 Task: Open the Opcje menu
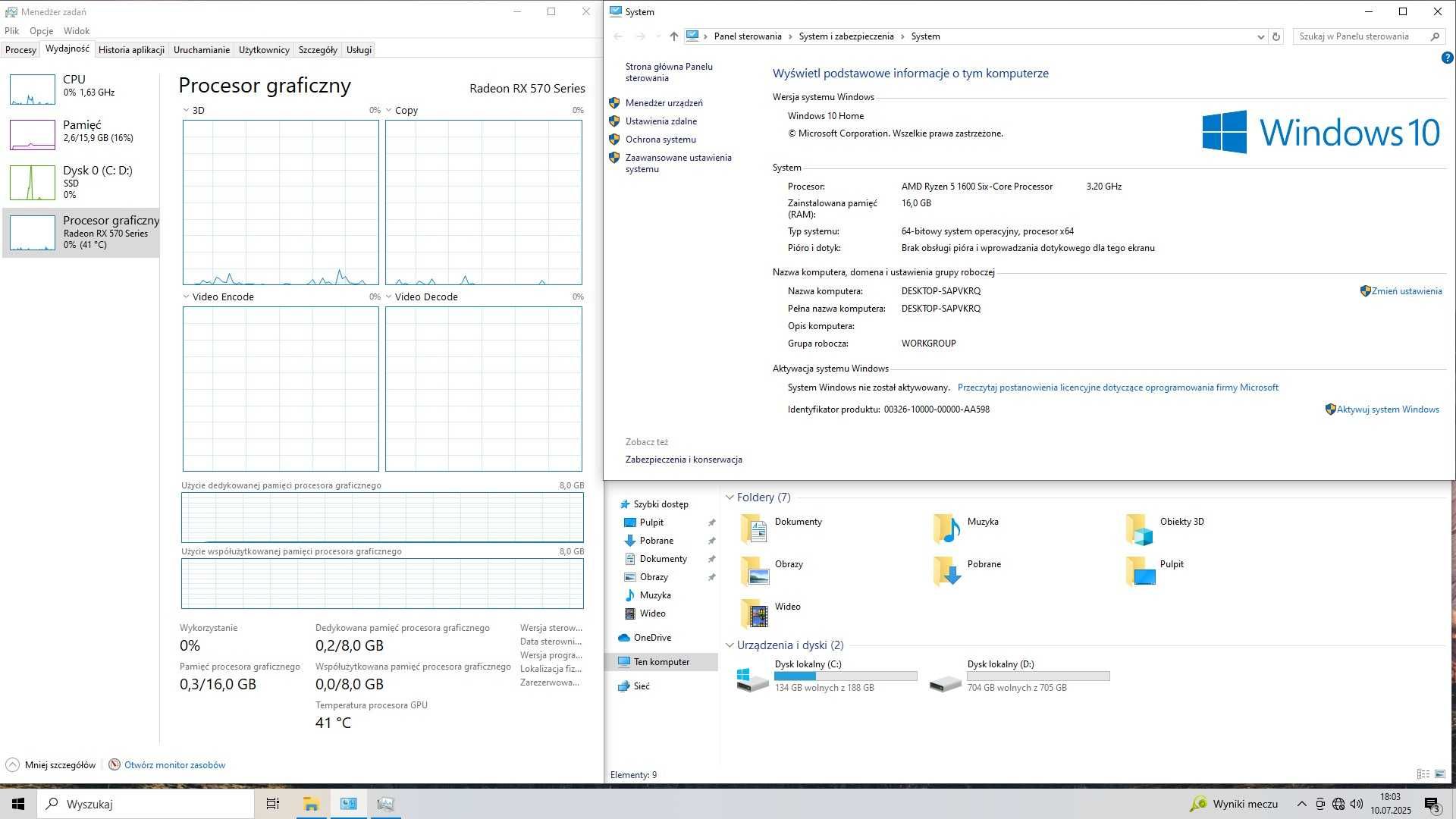pos(41,31)
